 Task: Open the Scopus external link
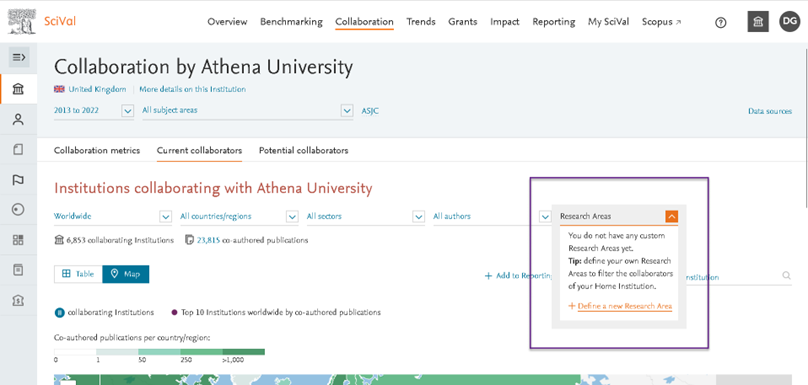click(x=661, y=22)
